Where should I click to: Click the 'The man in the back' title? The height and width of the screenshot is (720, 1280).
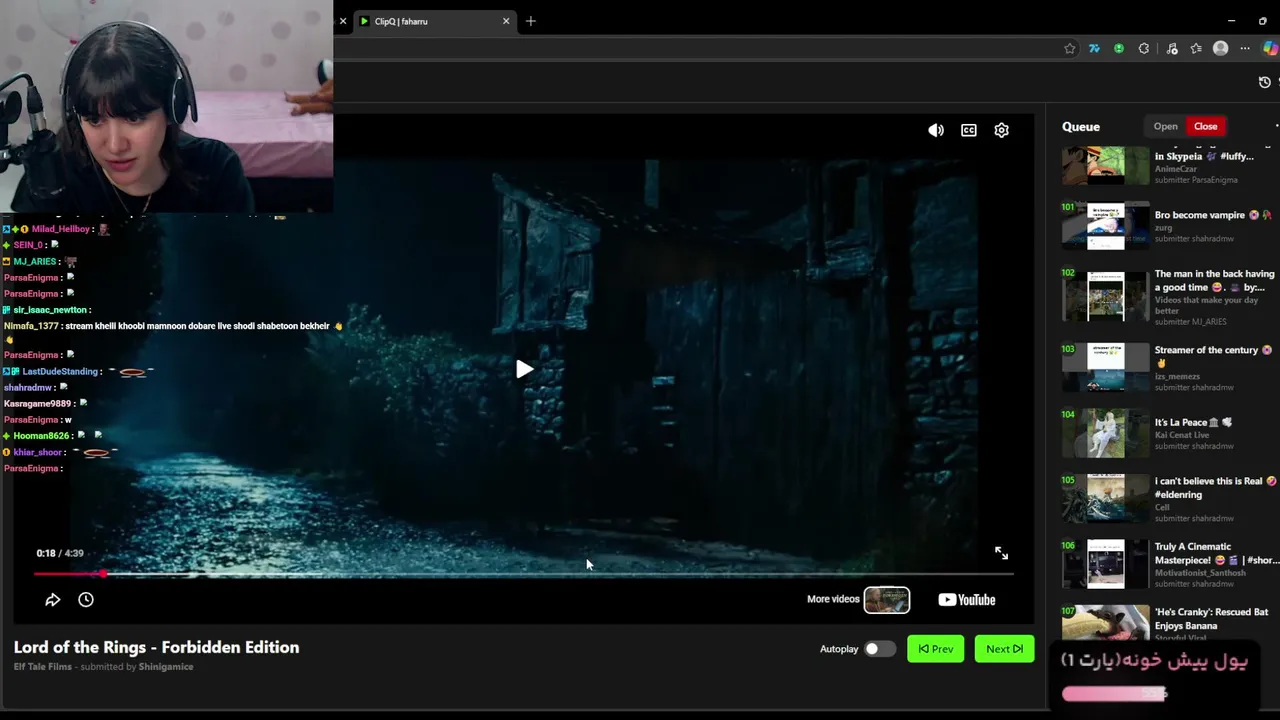[x=1214, y=280]
